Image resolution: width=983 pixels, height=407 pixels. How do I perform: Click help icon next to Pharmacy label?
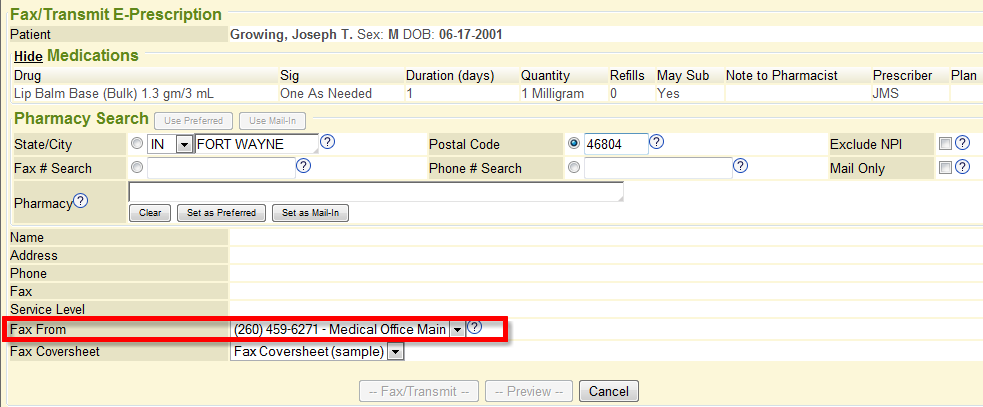[x=81, y=201]
